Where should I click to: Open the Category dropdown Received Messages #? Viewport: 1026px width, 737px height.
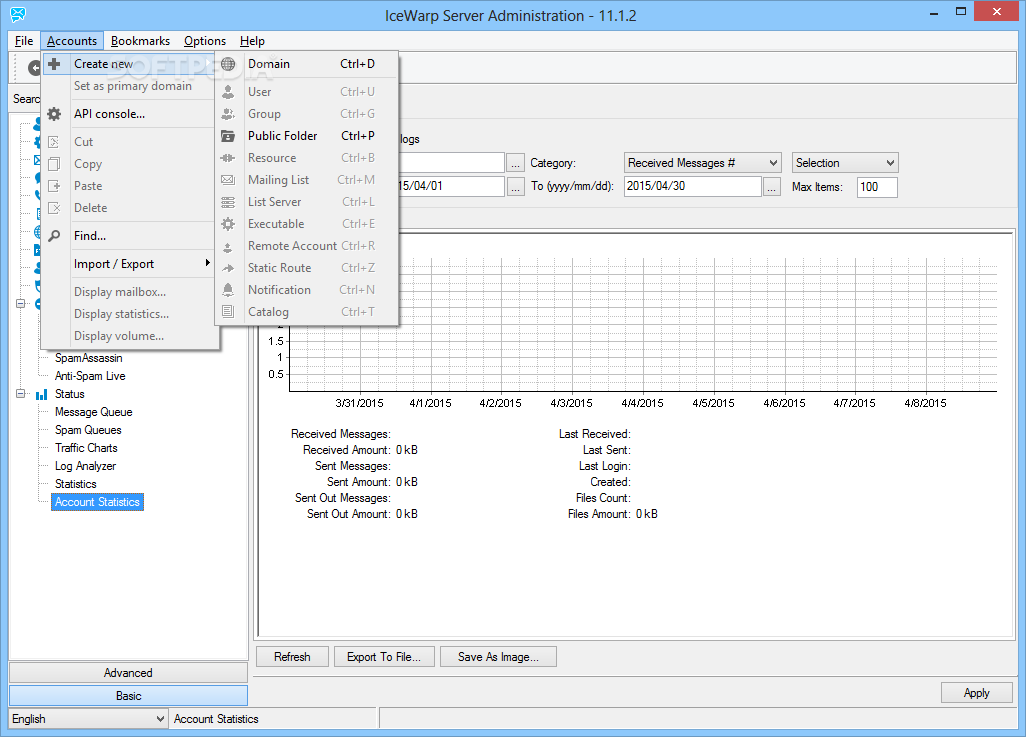[702, 163]
